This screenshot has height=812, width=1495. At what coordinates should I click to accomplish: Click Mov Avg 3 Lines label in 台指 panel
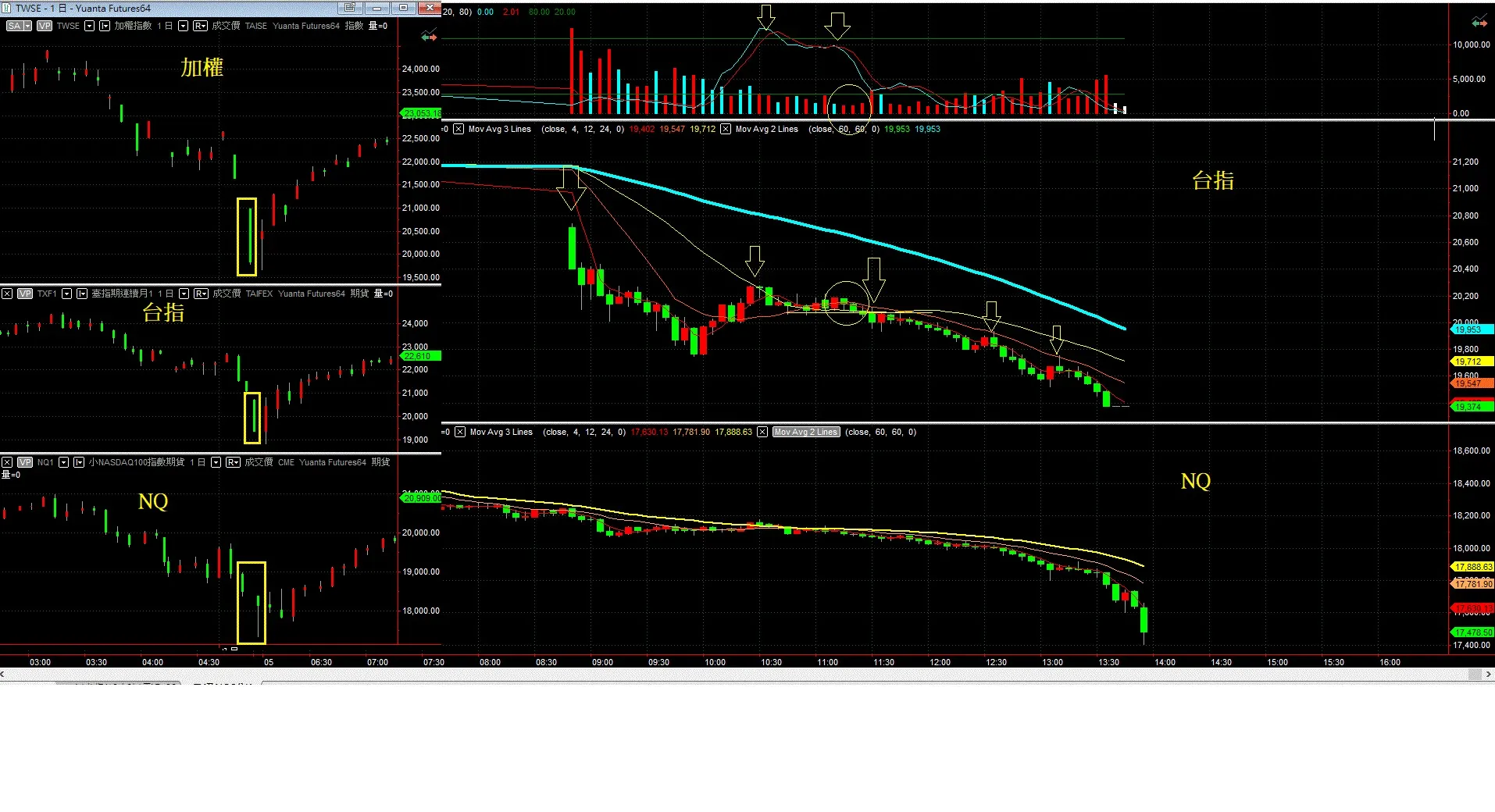(x=499, y=129)
